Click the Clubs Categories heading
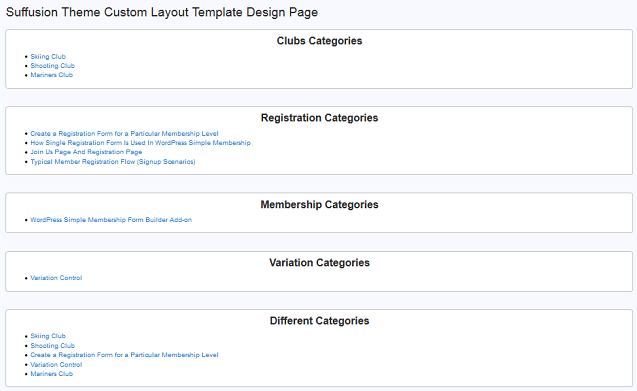This screenshot has height=391, width=637. coord(319,41)
